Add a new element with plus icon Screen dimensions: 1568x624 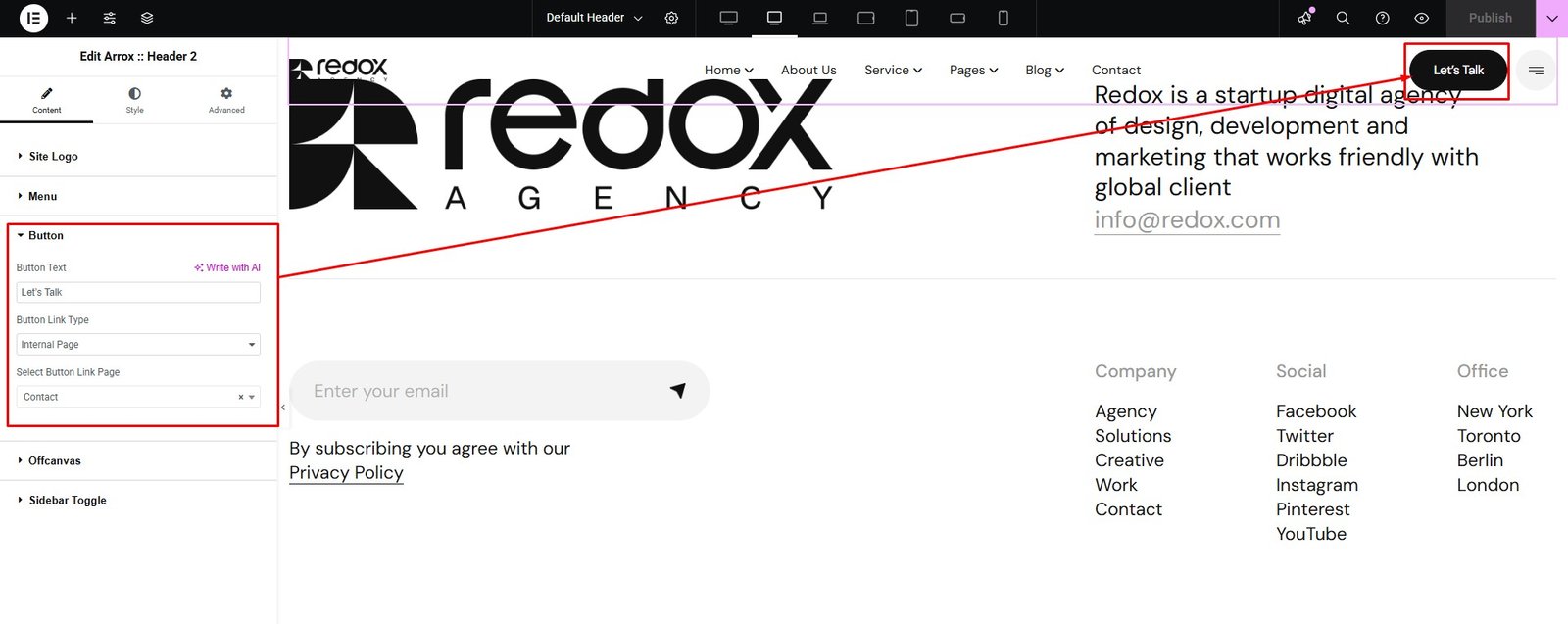point(72,18)
